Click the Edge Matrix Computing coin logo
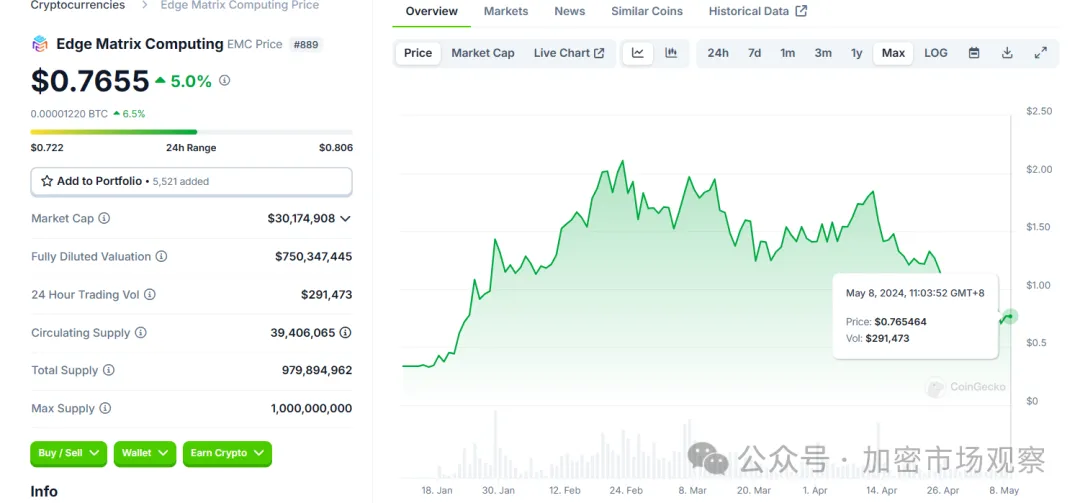The image size is (1080, 503). point(40,44)
